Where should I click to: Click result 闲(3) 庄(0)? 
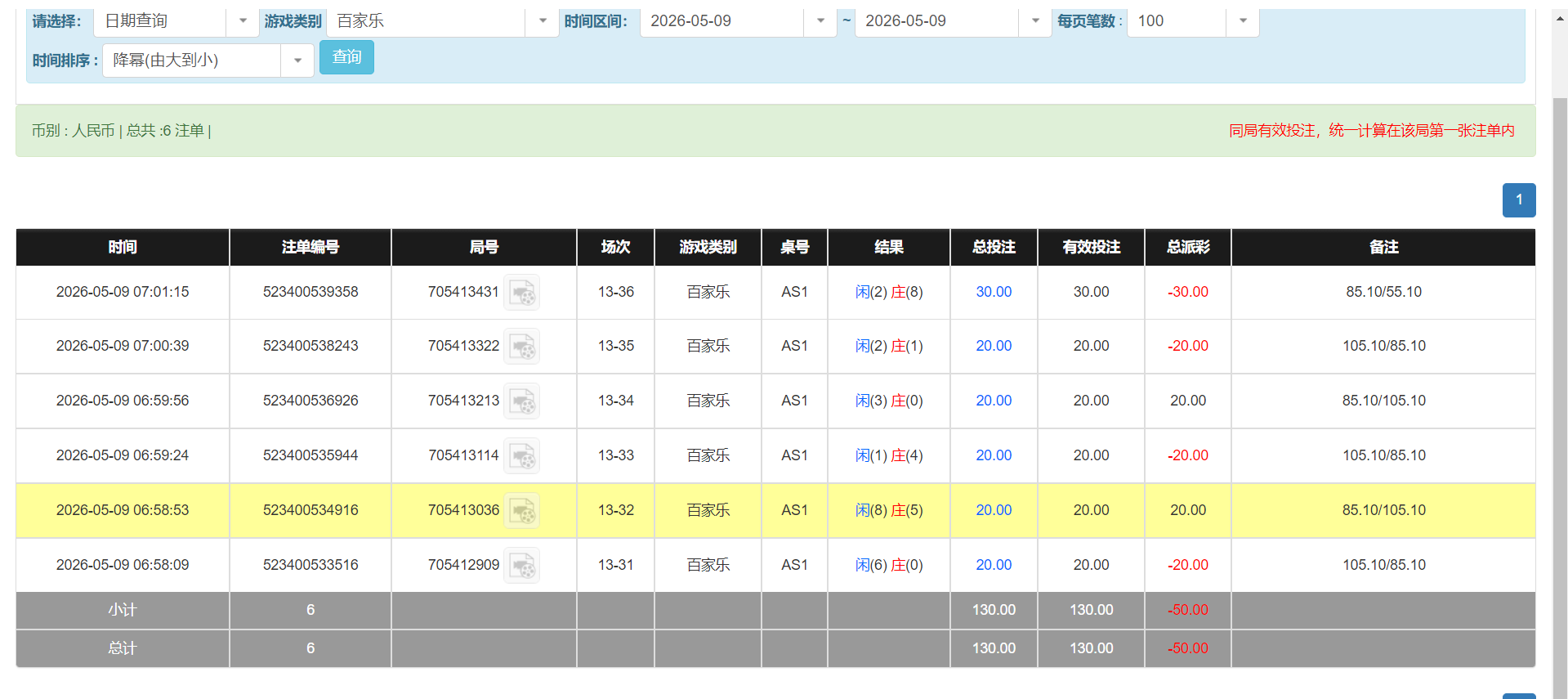889,401
